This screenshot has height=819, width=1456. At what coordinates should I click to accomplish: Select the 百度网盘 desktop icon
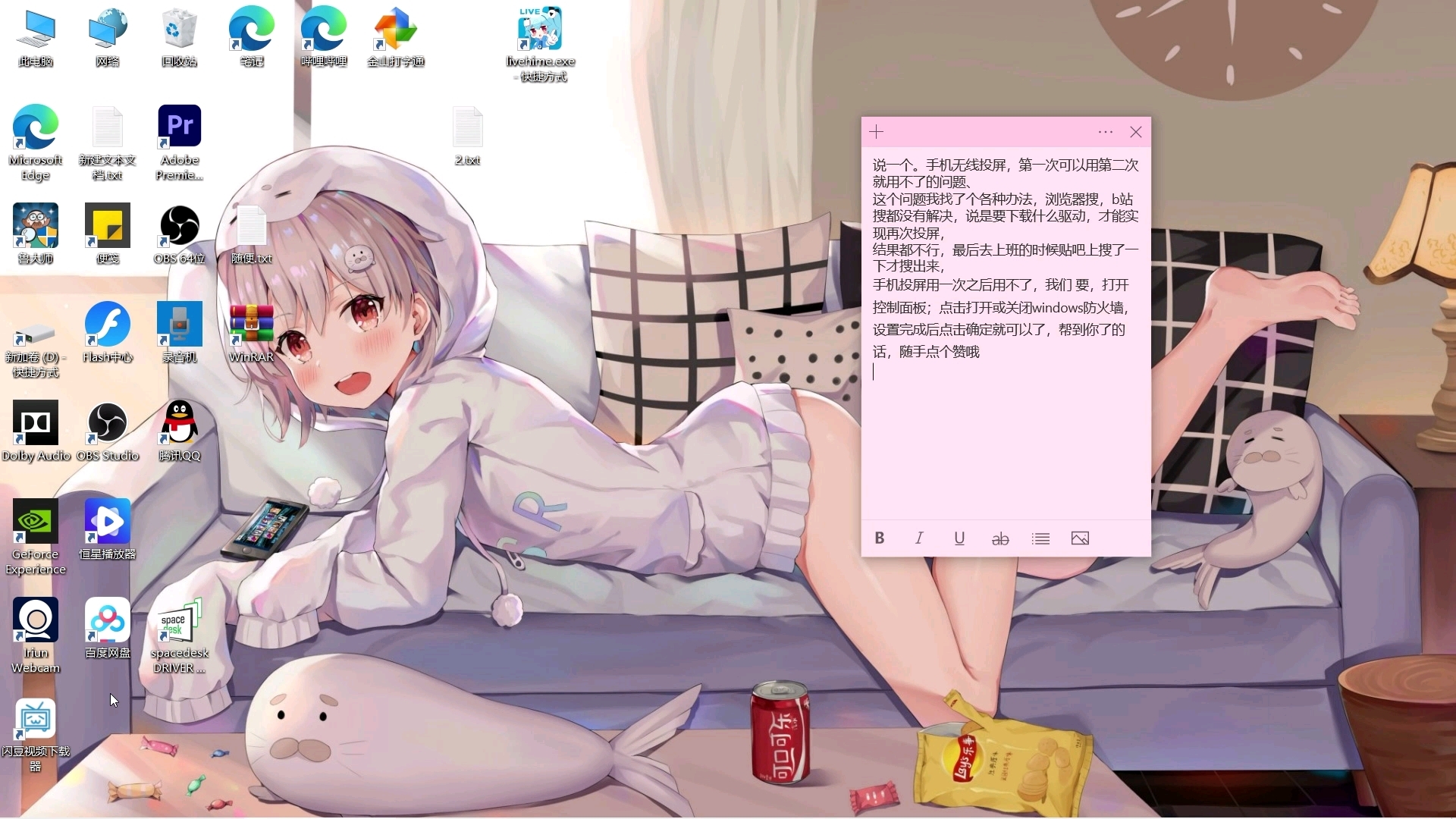108,620
